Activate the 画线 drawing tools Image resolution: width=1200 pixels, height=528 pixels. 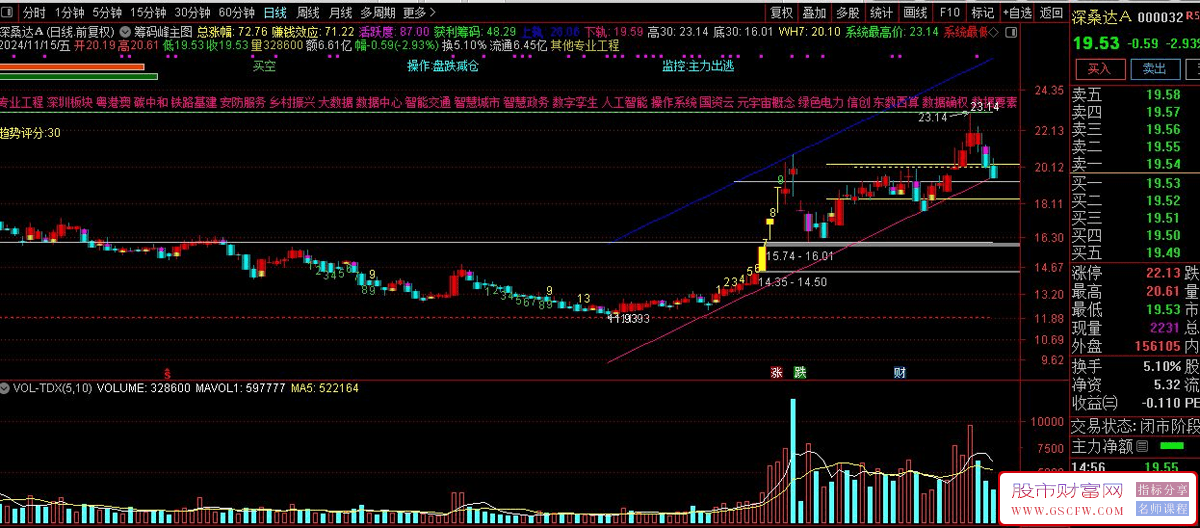click(915, 13)
